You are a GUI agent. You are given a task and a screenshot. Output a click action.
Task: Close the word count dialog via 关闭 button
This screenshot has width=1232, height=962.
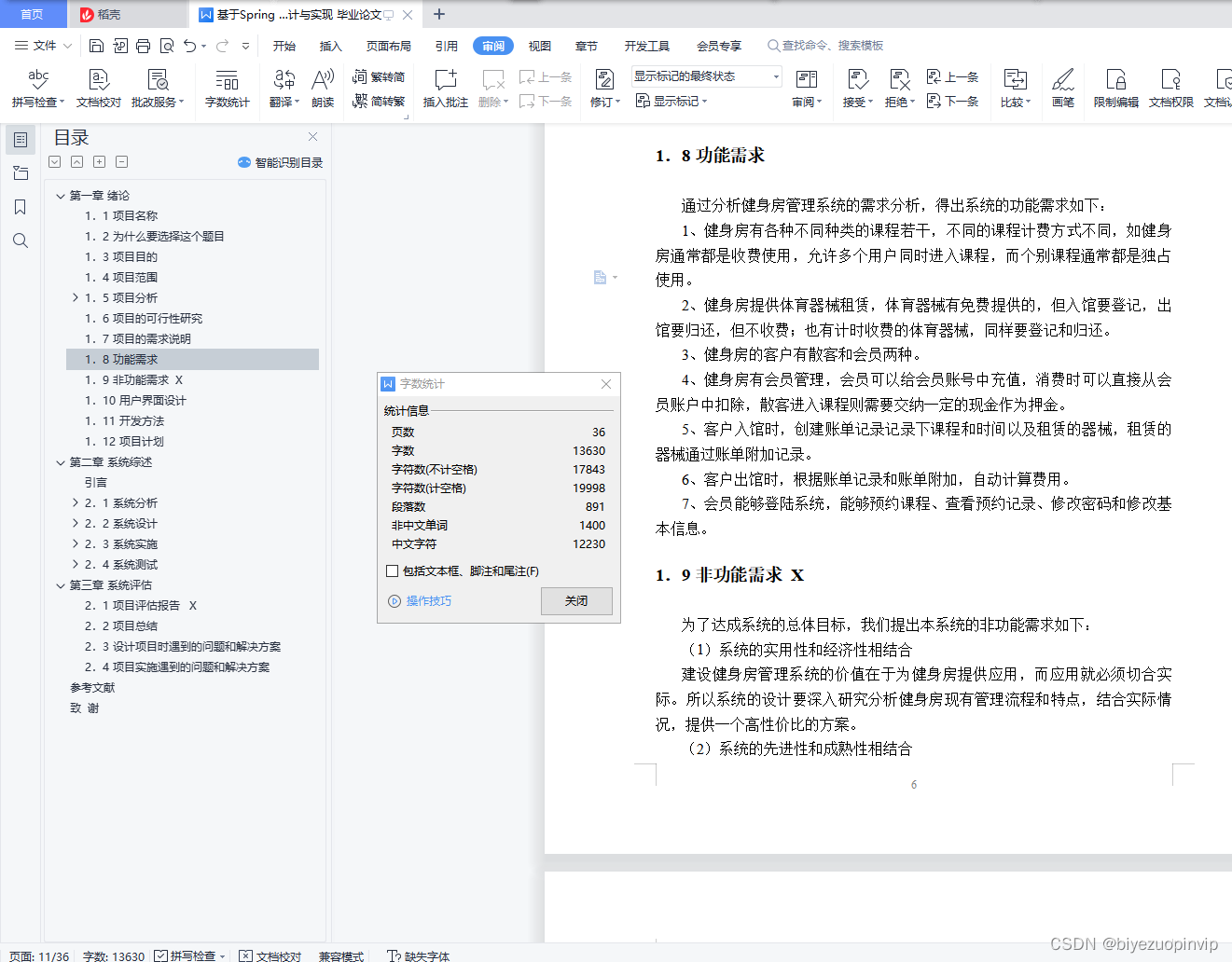click(x=575, y=600)
